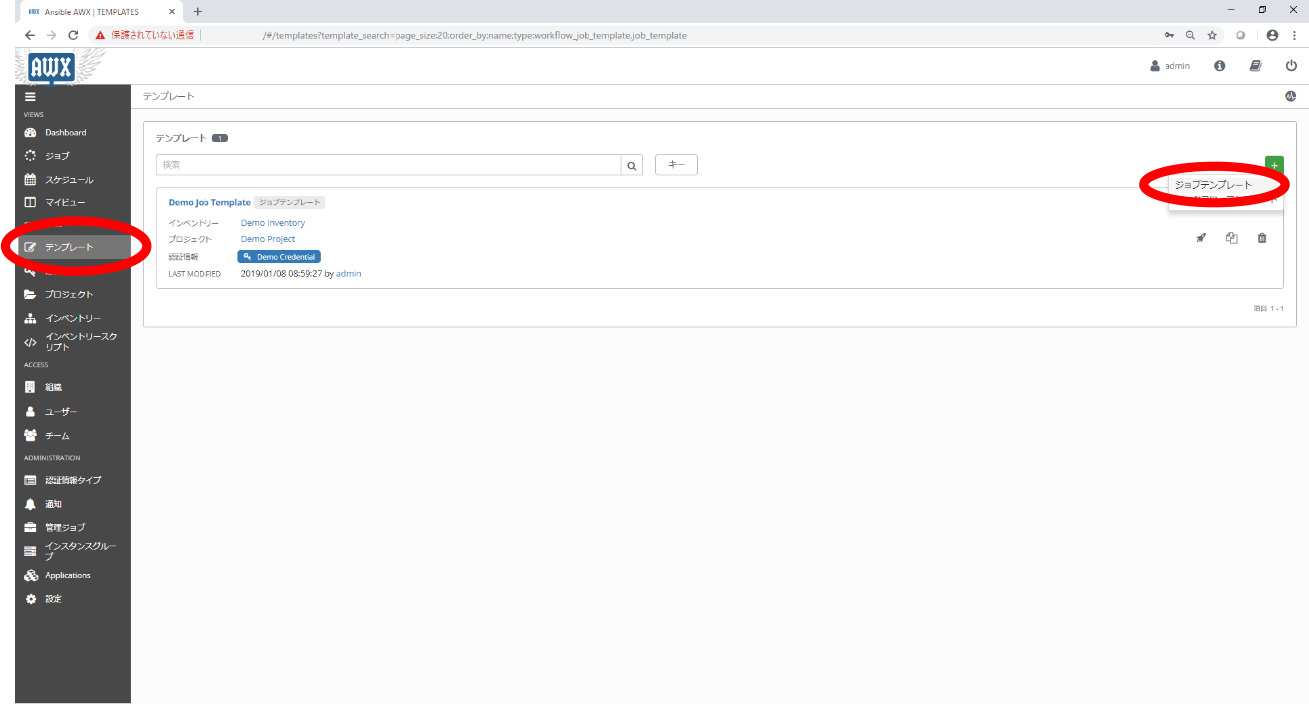Open the admin user menu

click(x=1170, y=66)
